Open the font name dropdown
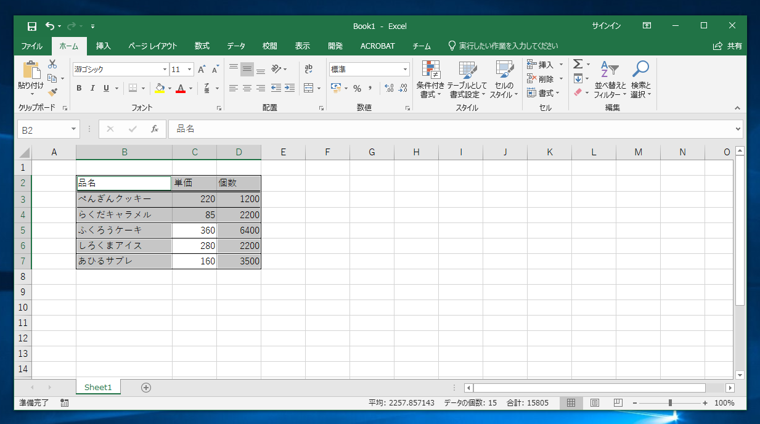This screenshot has width=760, height=424. point(164,69)
